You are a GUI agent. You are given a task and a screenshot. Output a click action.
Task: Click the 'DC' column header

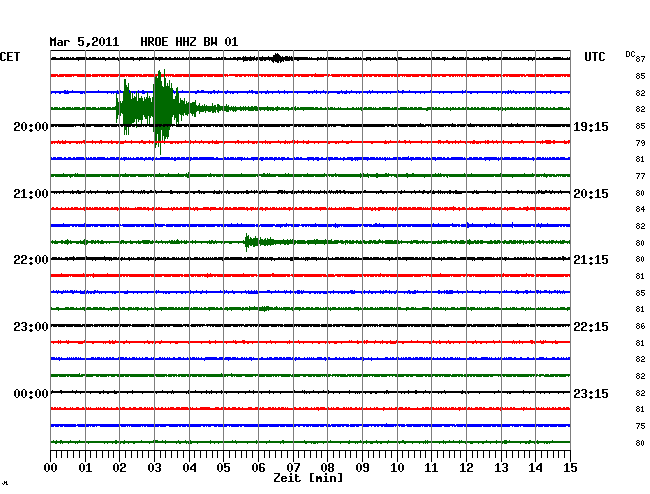point(630,54)
